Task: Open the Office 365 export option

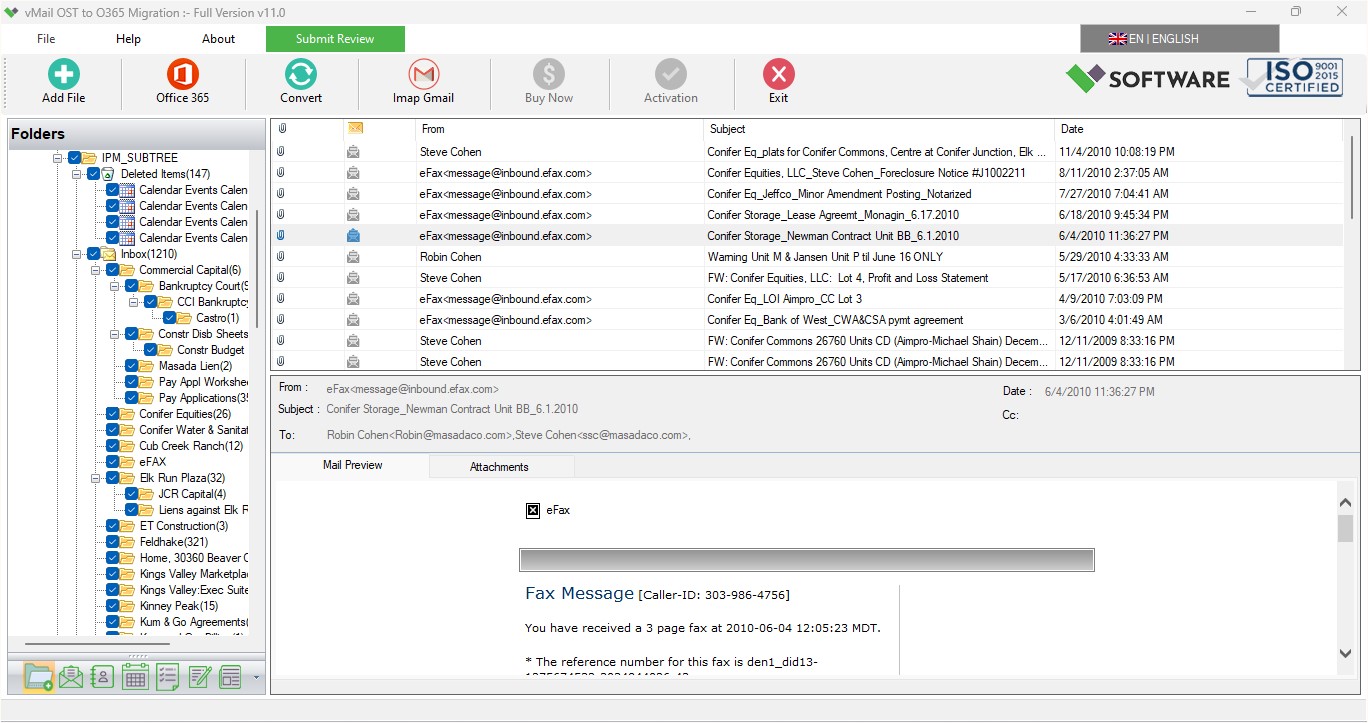Action: [183, 74]
